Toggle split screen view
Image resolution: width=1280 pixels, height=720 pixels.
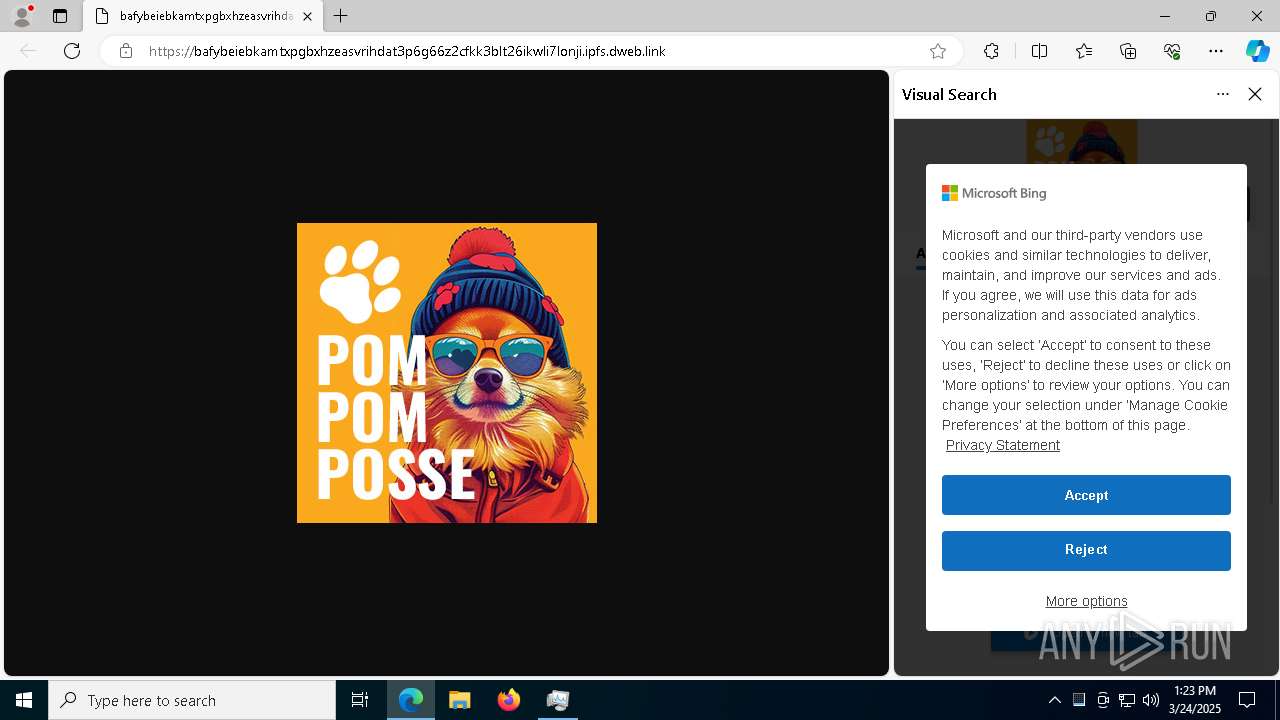[1039, 51]
